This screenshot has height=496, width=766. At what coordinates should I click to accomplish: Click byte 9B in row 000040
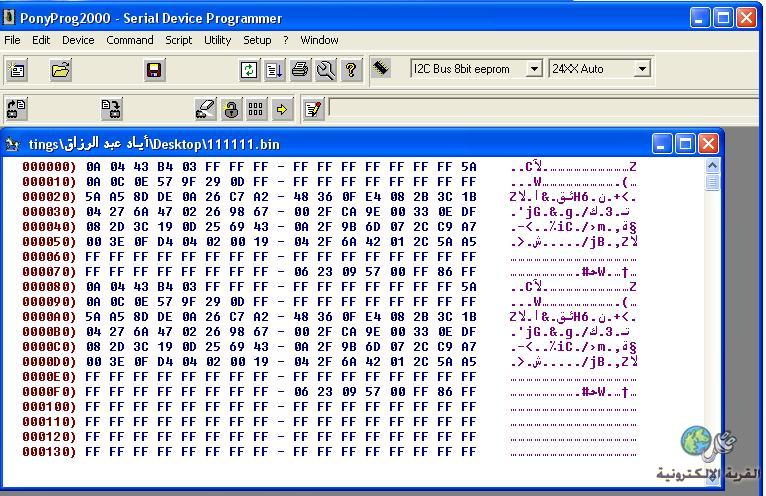pos(349,227)
